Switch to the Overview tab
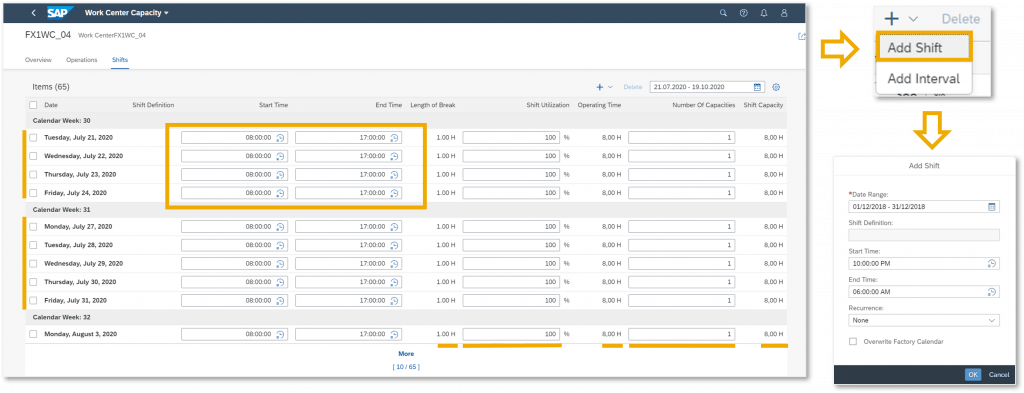The height and width of the screenshot is (393, 1024). coord(38,60)
